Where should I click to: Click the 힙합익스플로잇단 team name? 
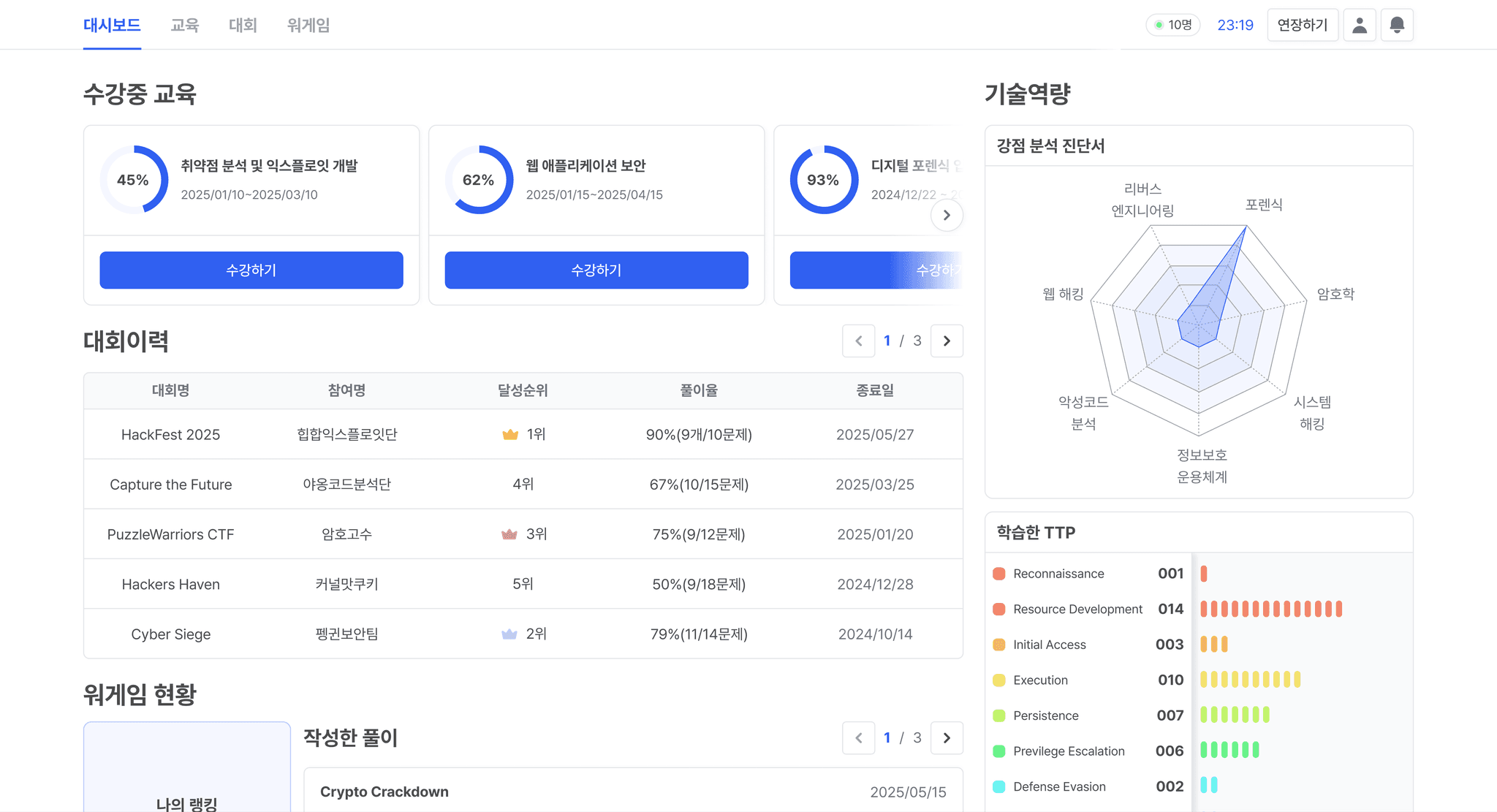coord(347,434)
